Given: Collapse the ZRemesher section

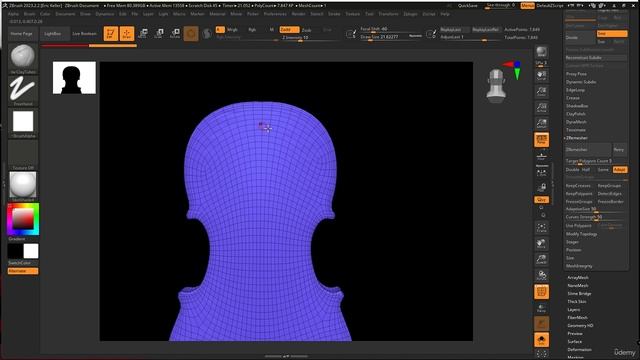Looking at the screenshot, I should click(x=577, y=138).
